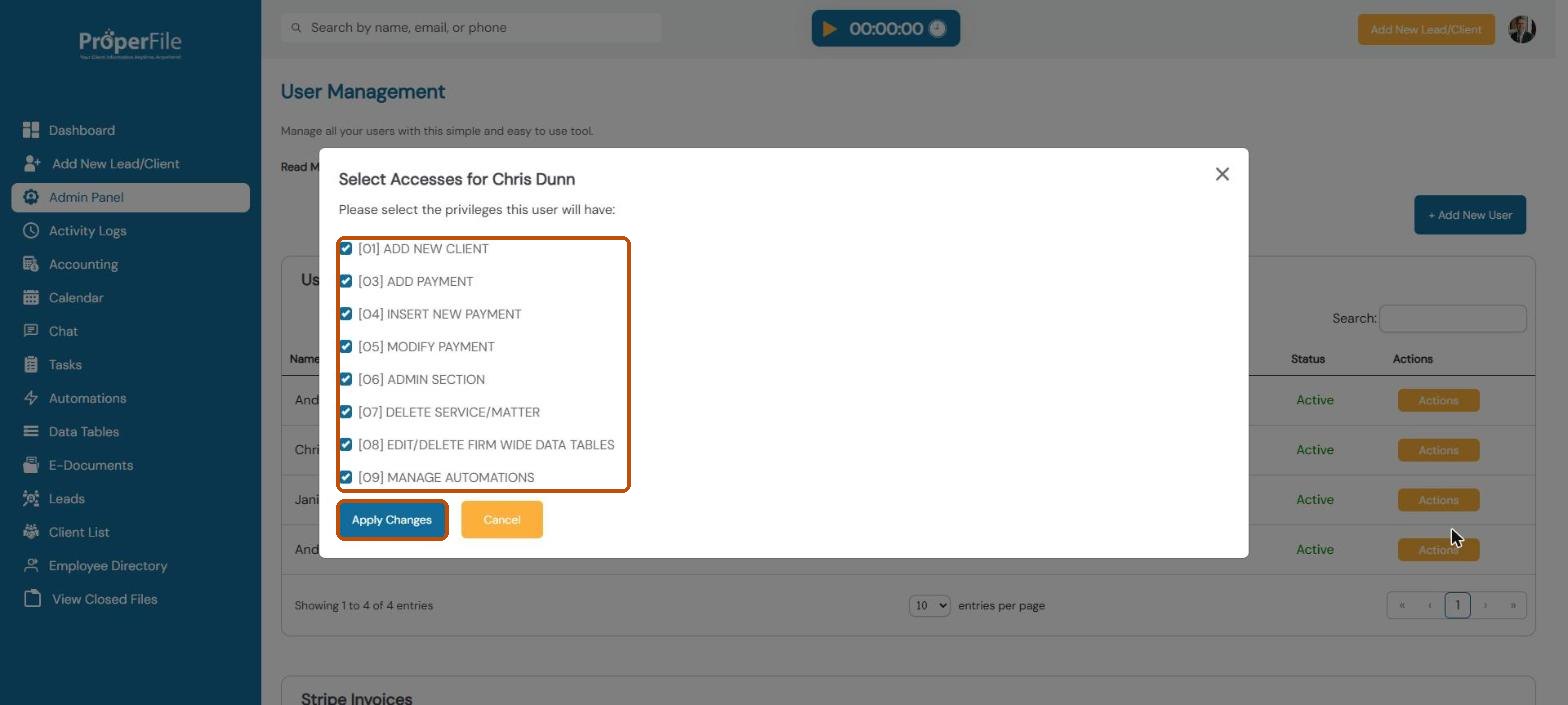Viewport: 1568px width, 705px height.
Task: Click the Actions button in second row
Action: [x=1438, y=450]
